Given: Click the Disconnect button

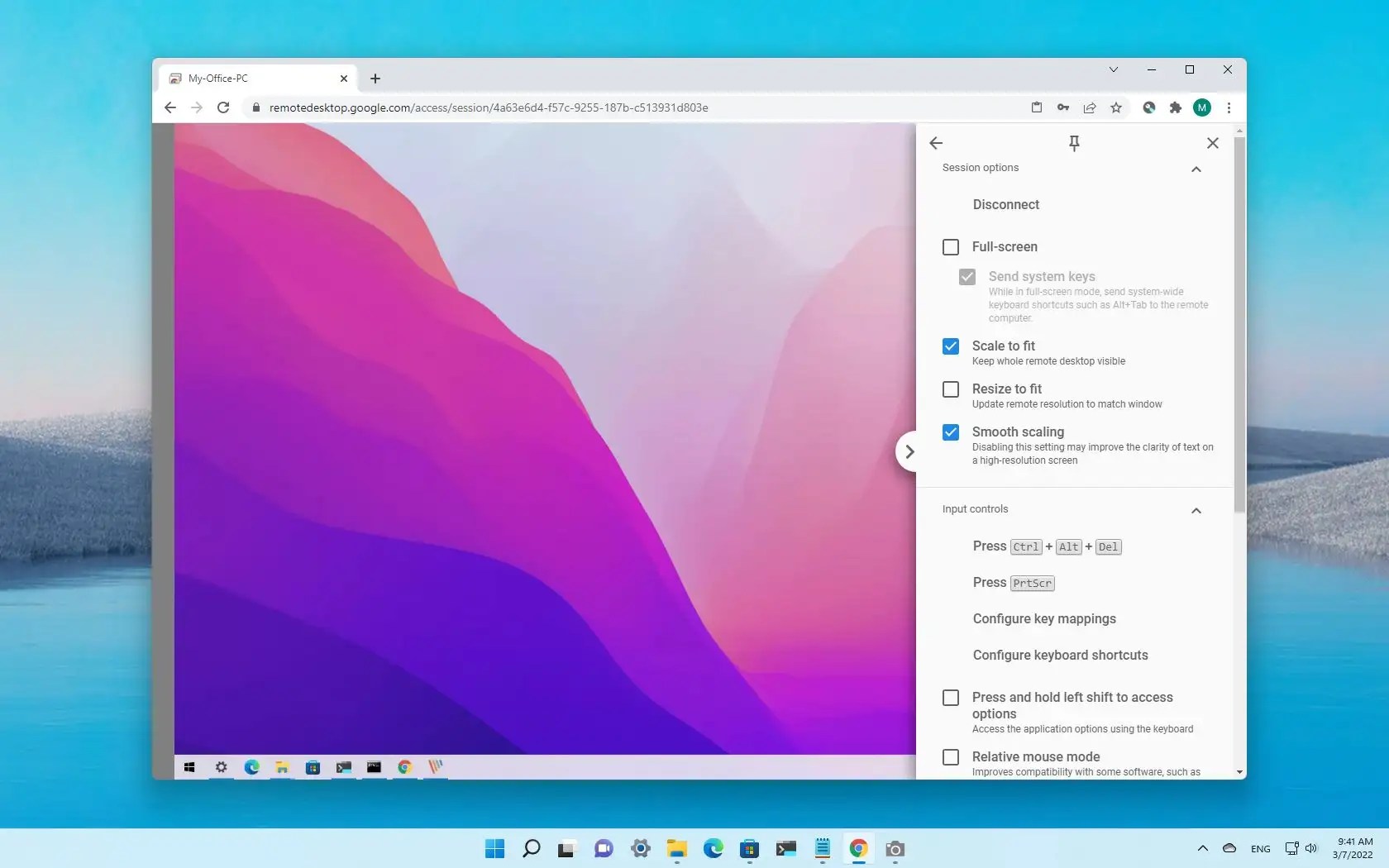Looking at the screenshot, I should (x=1005, y=204).
